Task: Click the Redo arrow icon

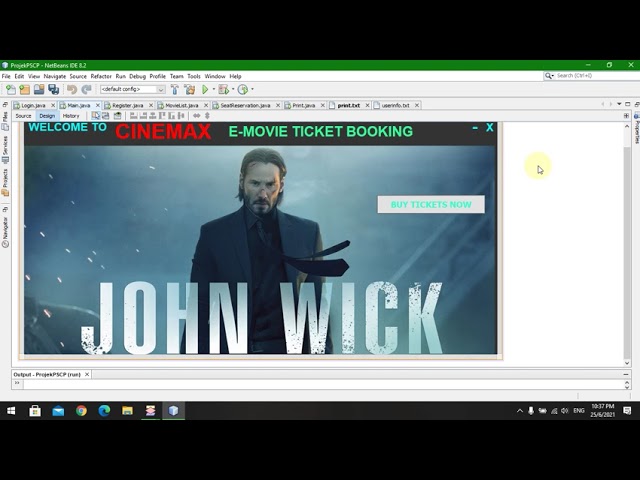Action: (x=87, y=89)
